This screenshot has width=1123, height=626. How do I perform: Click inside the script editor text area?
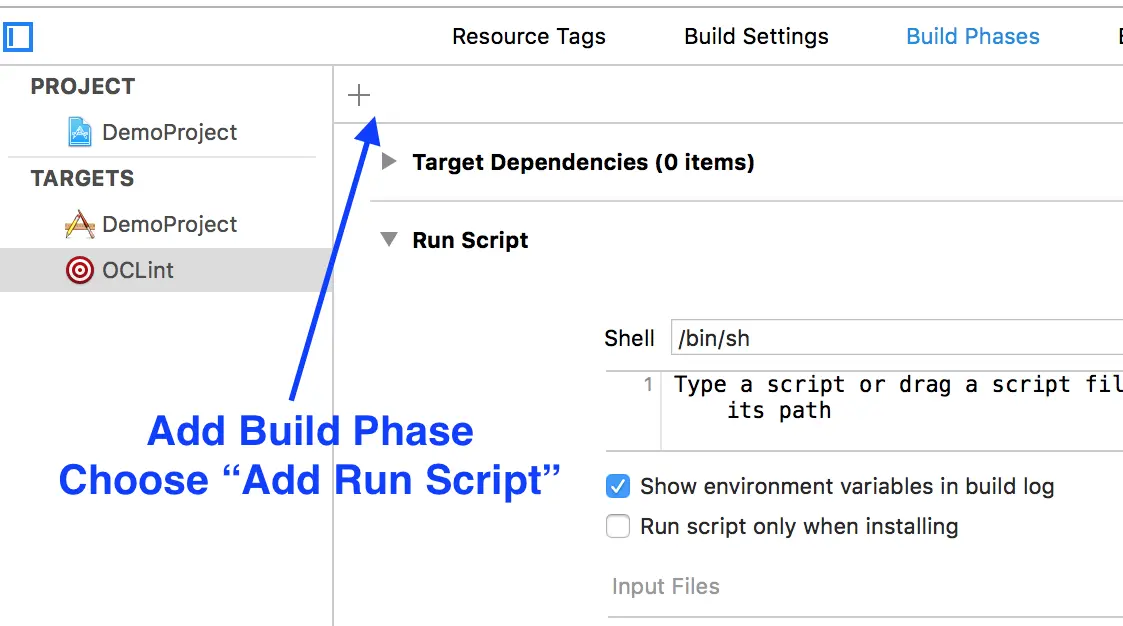[890, 410]
